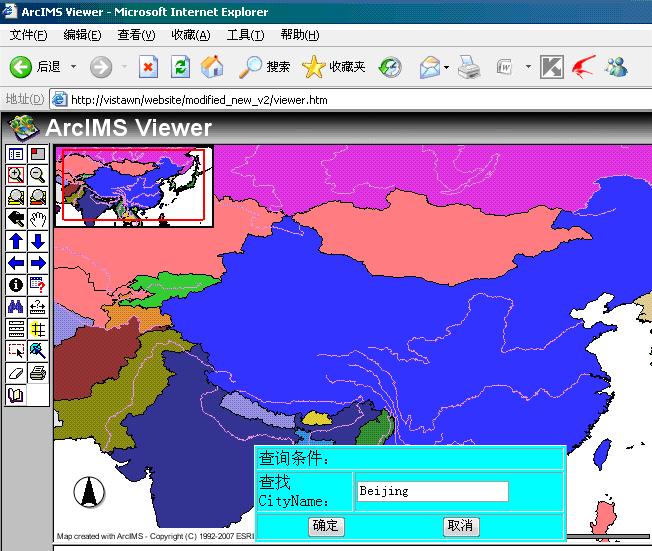The height and width of the screenshot is (551, 652).
Task: Expand the Mail button dropdown arrow
Action: coord(447,67)
